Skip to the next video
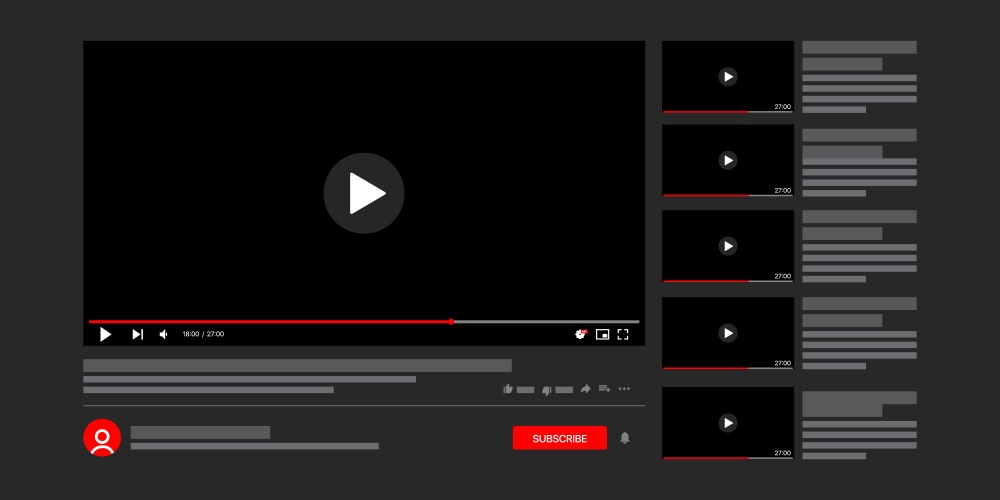Viewport: 1000px width, 500px height. [x=137, y=334]
